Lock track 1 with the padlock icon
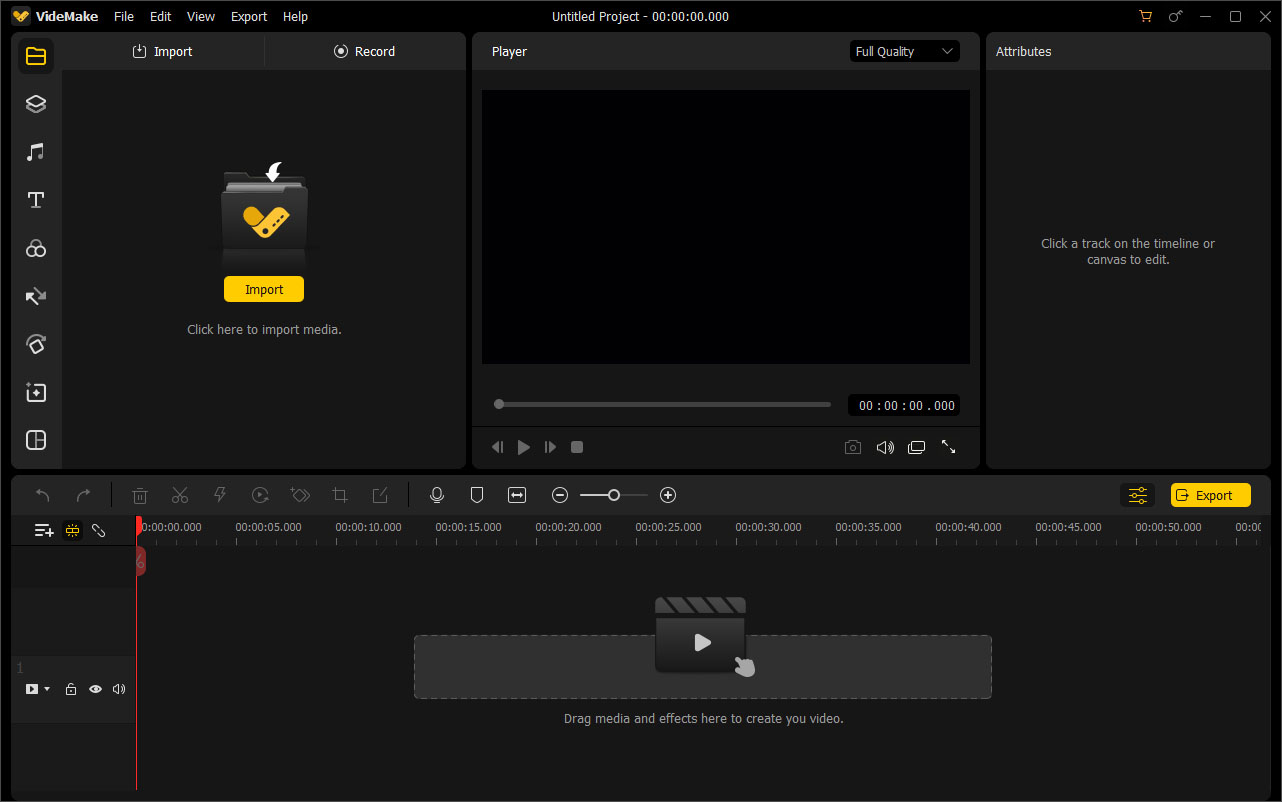The image size is (1282, 802). coord(71,689)
